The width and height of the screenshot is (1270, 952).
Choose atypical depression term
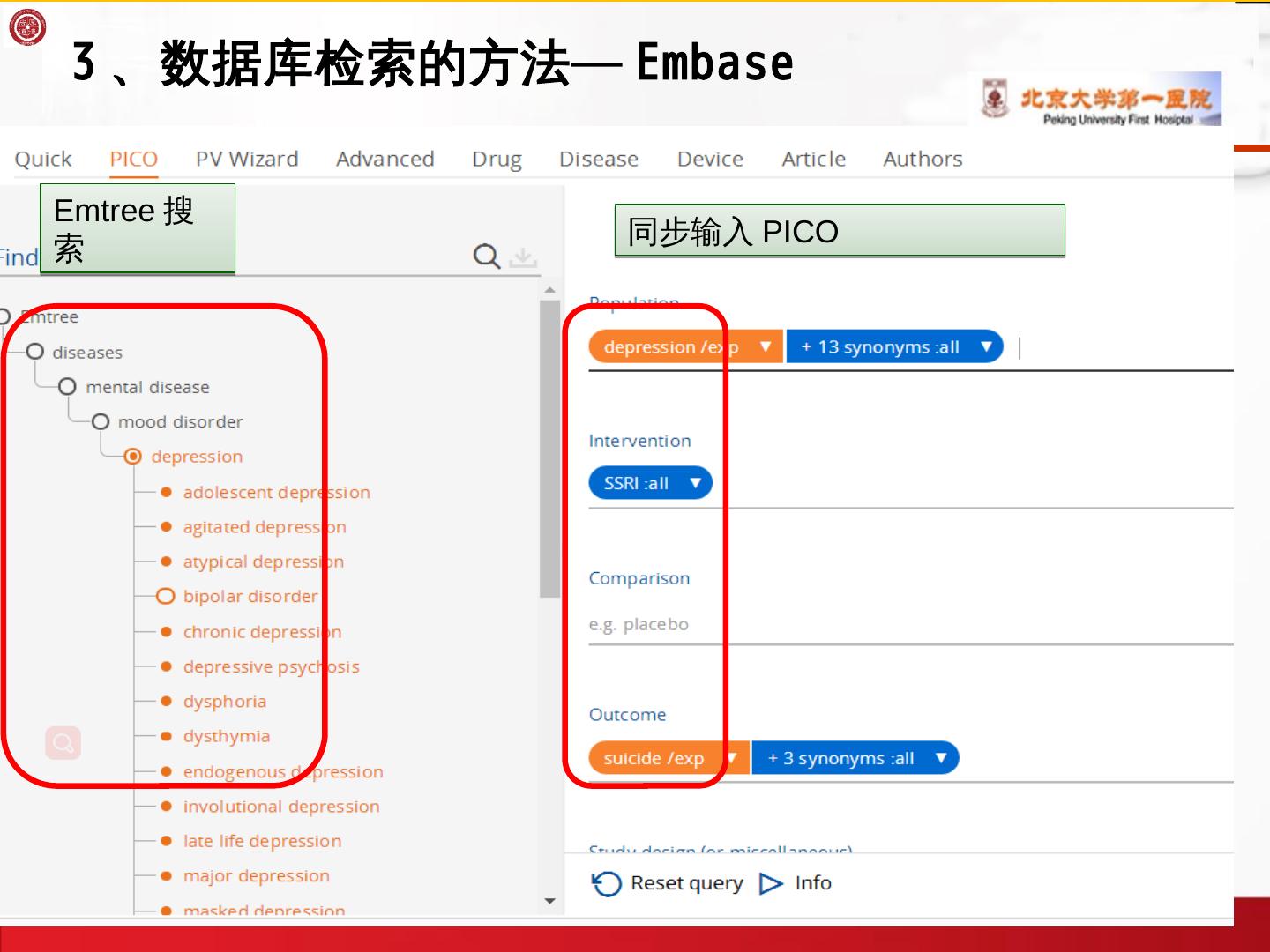264,562
